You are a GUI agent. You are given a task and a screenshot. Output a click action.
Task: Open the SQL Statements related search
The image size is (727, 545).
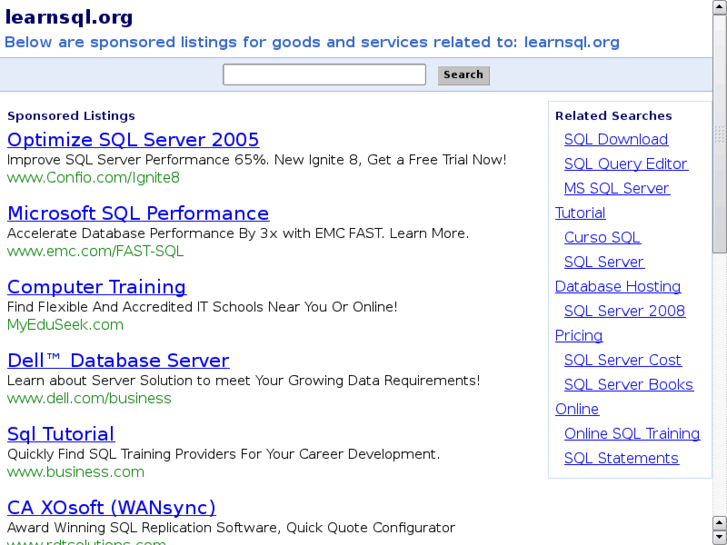pos(621,459)
